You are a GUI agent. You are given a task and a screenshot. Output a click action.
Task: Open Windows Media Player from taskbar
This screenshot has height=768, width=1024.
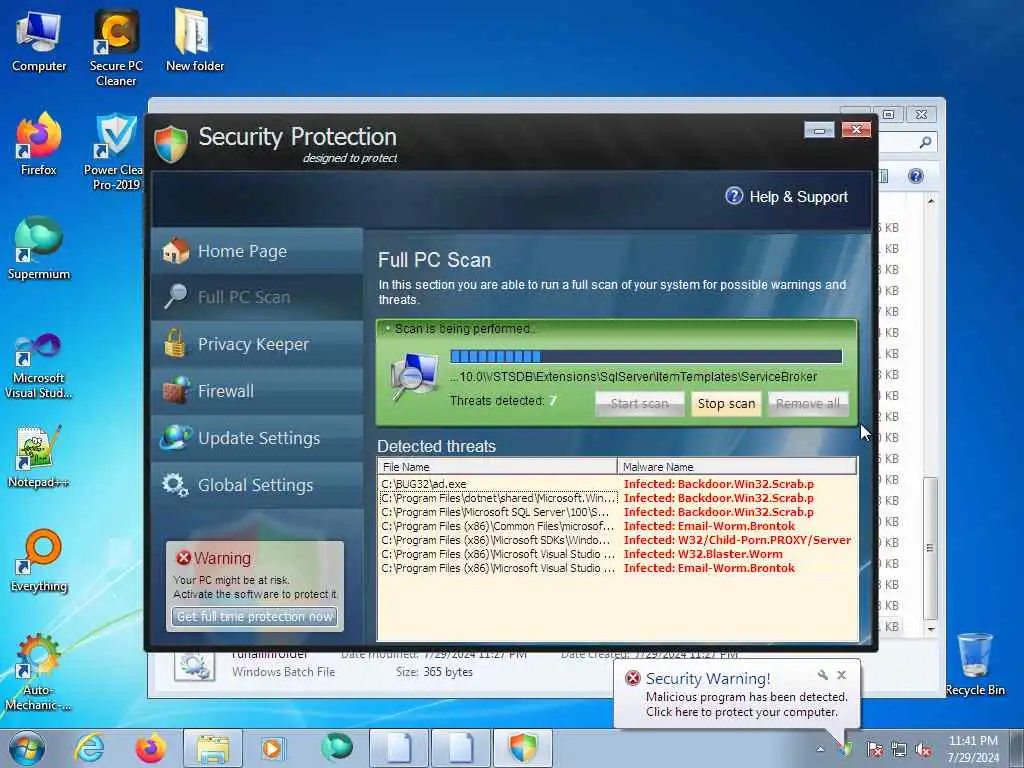(272, 748)
